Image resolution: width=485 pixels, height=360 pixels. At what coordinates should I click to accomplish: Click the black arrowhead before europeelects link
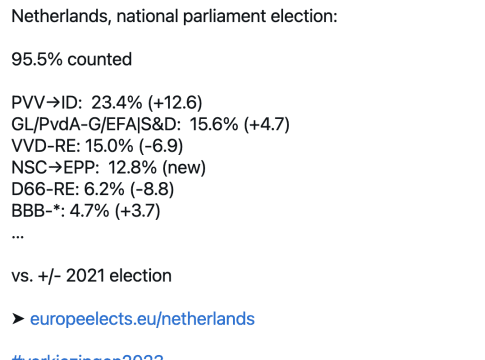(x=18, y=319)
